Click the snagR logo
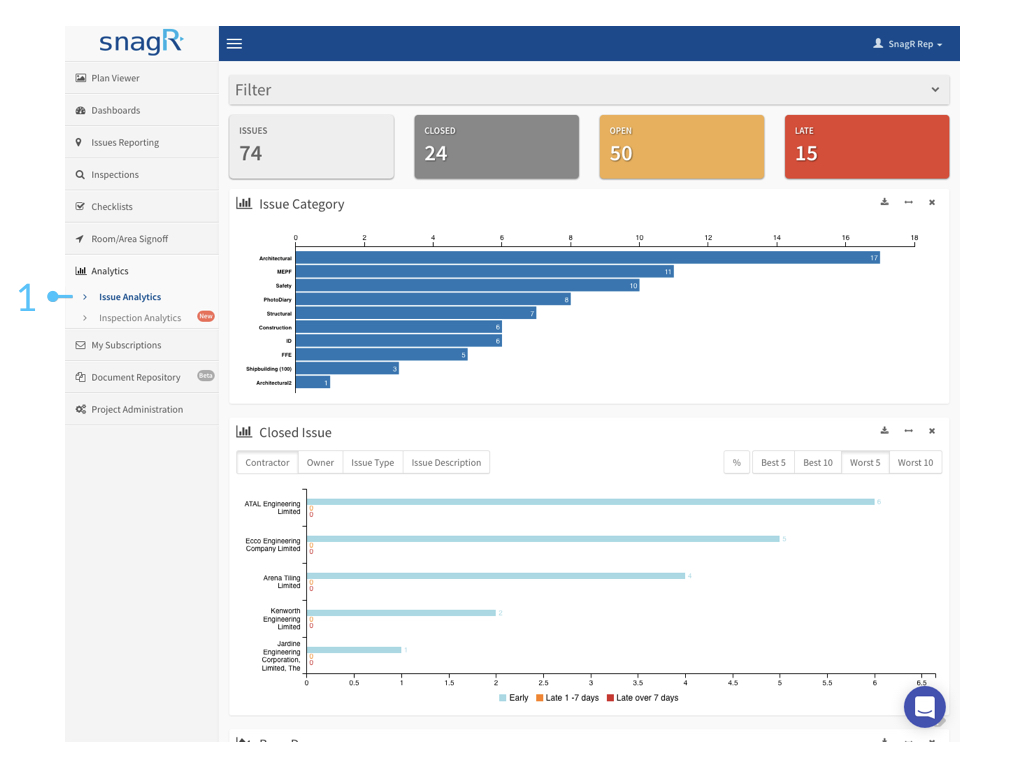This screenshot has width=1024, height=768. (x=141, y=42)
